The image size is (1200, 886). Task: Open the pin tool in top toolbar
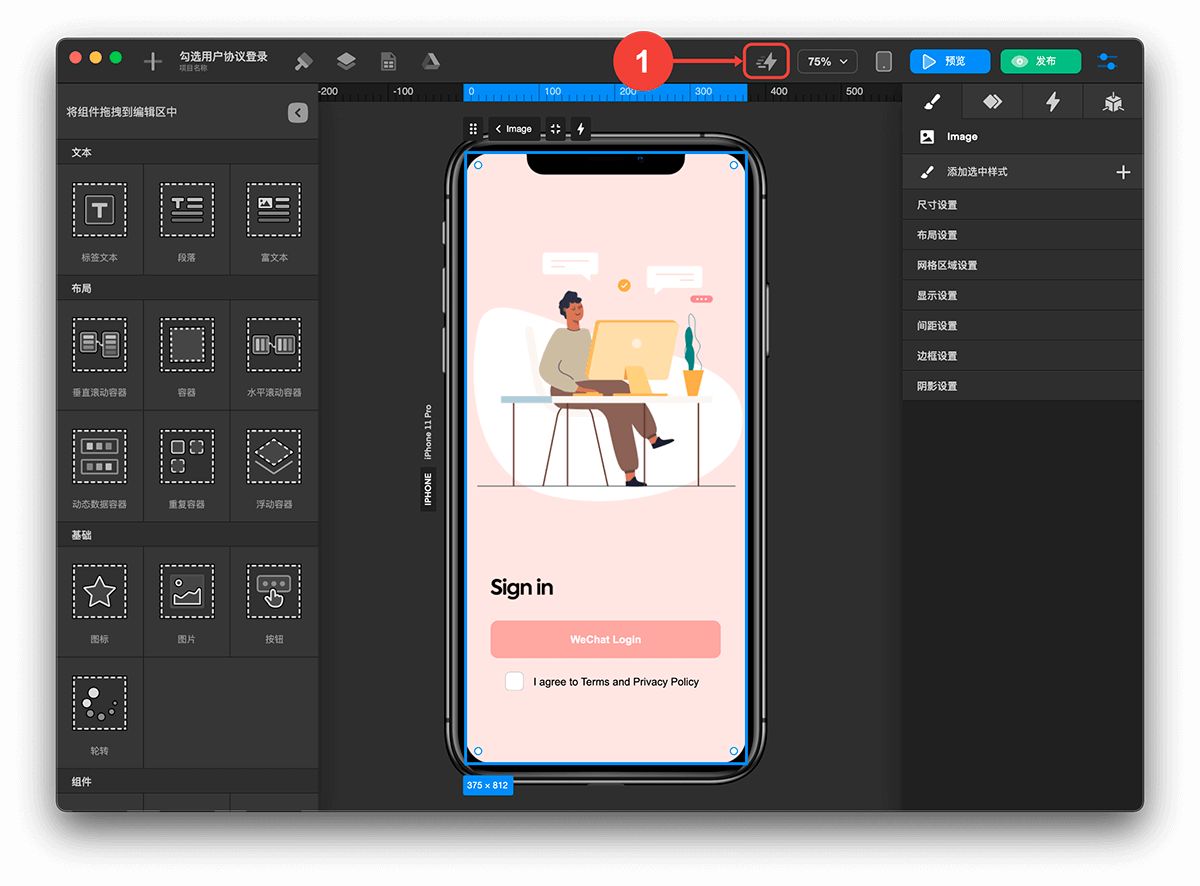tap(303, 62)
